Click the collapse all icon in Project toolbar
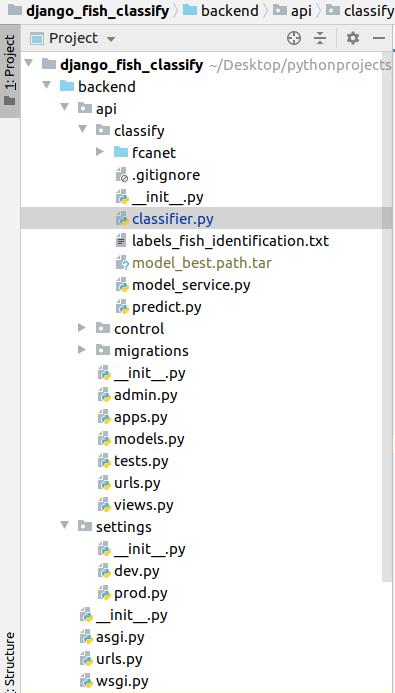This screenshot has width=395, height=693. coord(320,38)
